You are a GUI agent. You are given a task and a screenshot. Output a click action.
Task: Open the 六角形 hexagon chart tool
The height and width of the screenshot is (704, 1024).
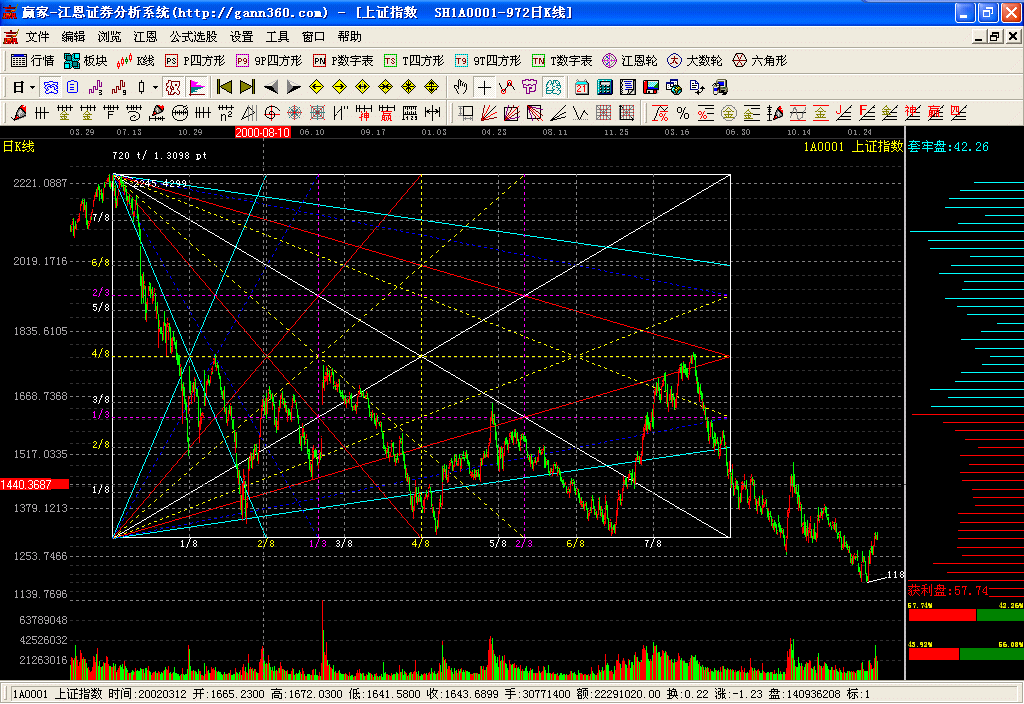click(x=760, y=61)
